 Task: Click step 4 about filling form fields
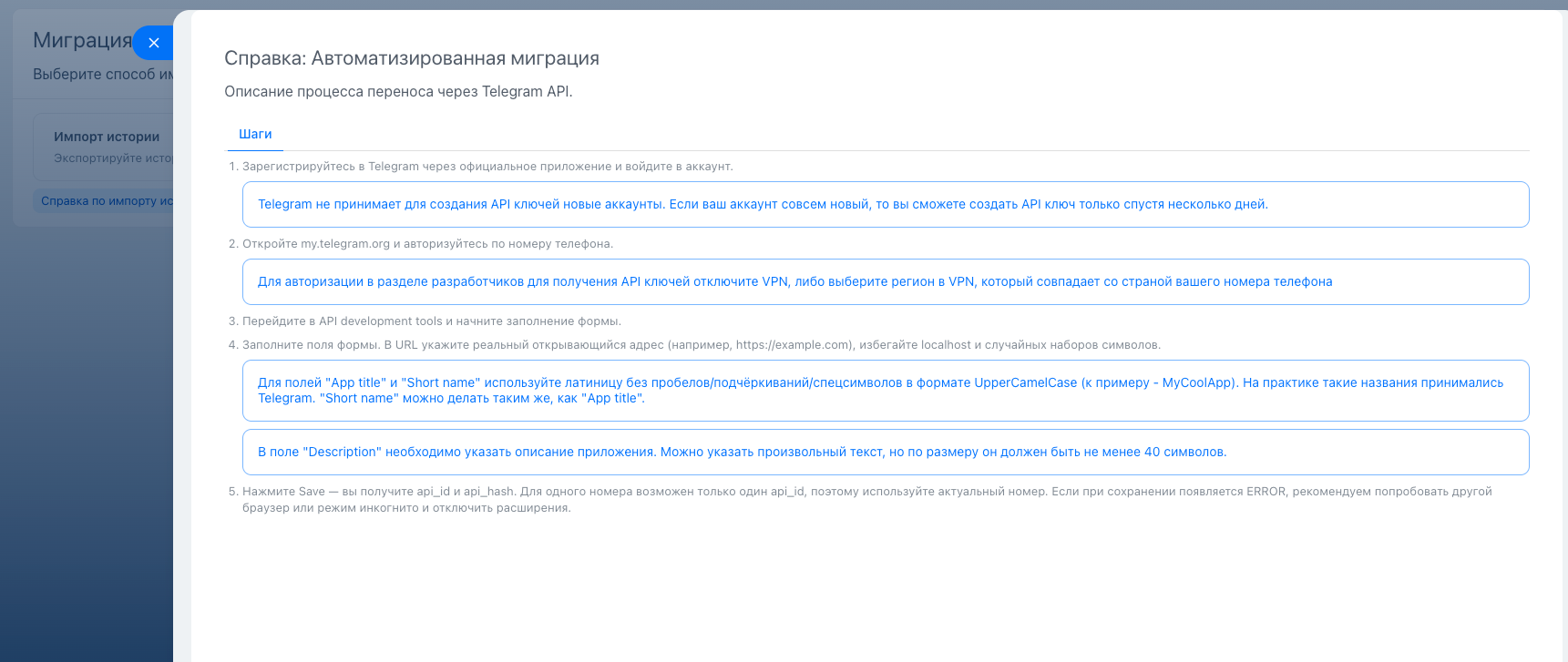[x=701, y=345]
